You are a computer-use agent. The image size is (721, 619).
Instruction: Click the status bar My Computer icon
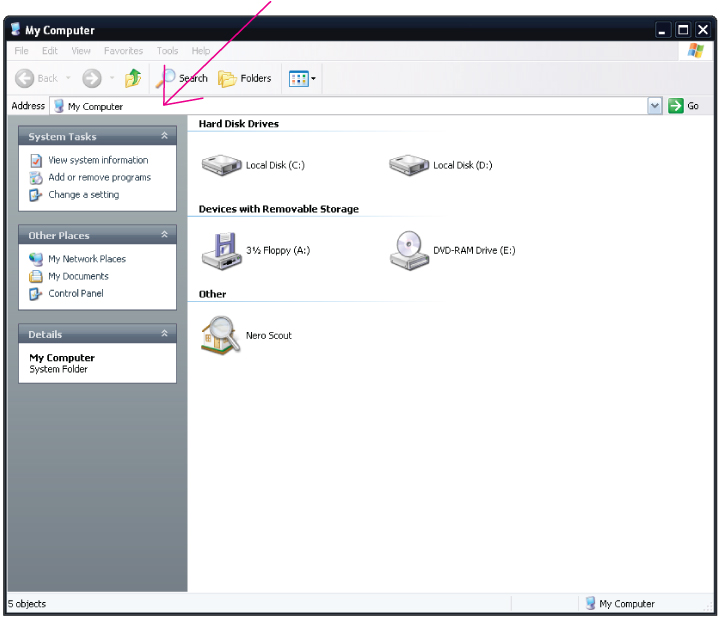coord(590,603)
